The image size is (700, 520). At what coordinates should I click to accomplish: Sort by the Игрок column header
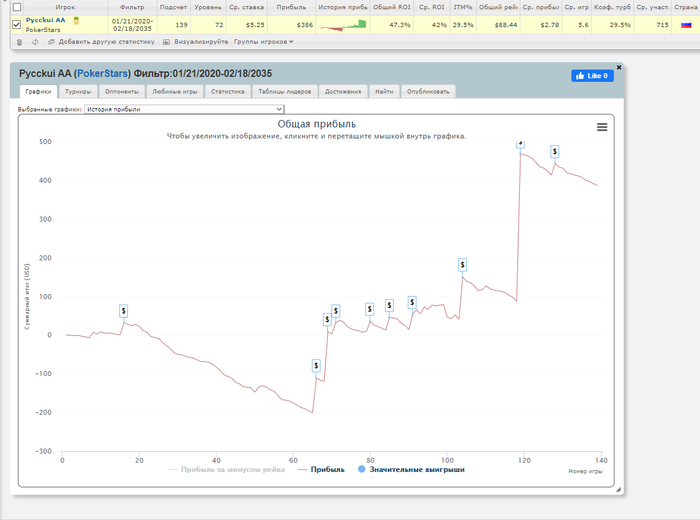pyautogui.click(x=65, y=7)
